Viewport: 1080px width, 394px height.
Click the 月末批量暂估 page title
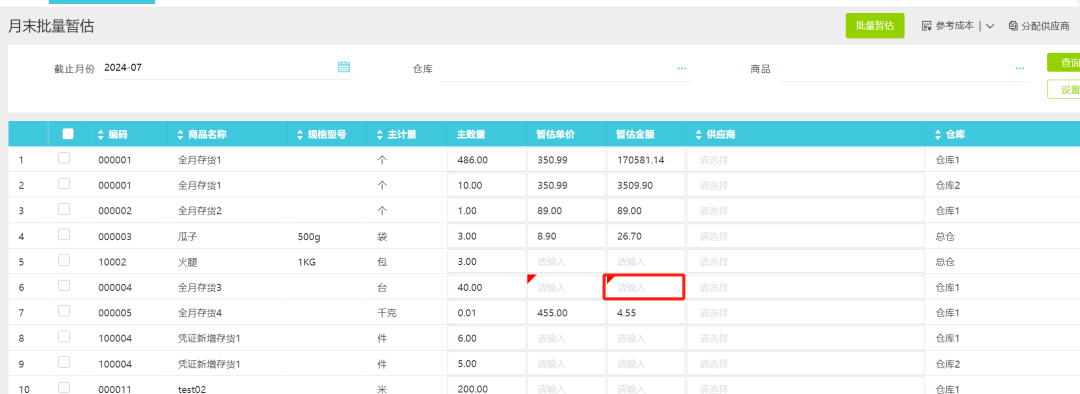(x=51, y=26)
